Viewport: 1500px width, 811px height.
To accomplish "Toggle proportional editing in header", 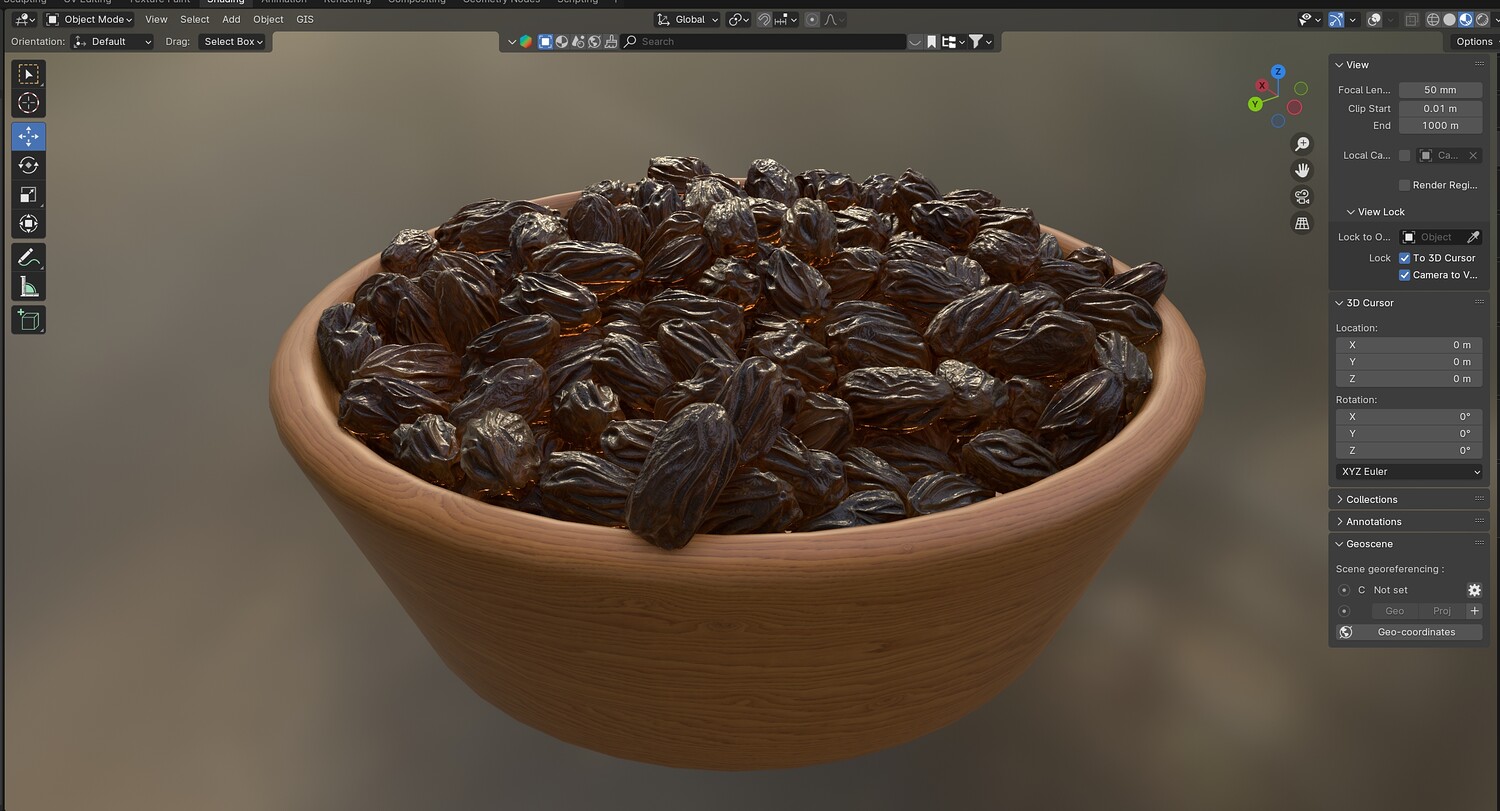I will (x=812, y=19).
